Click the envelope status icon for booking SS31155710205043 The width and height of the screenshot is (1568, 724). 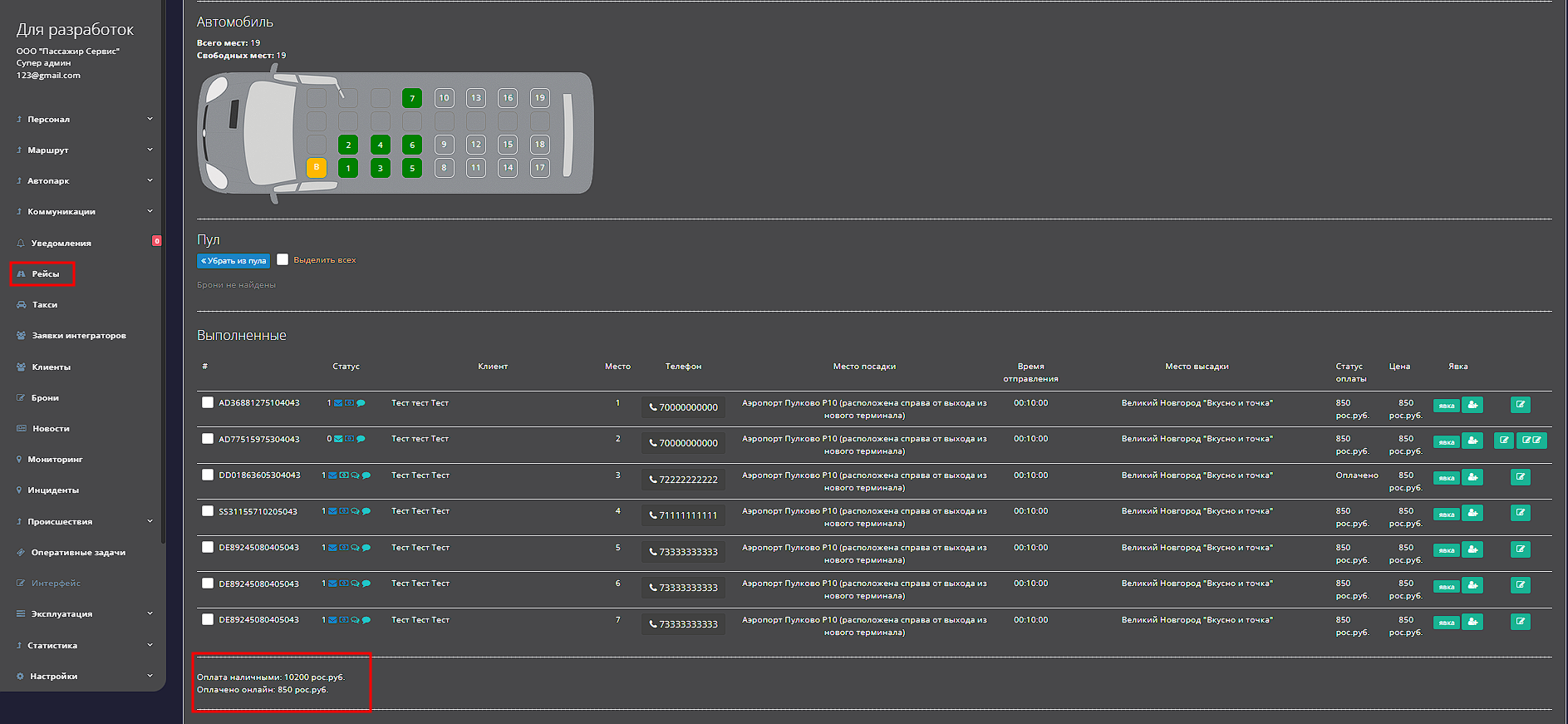click(x=332, y=512)
